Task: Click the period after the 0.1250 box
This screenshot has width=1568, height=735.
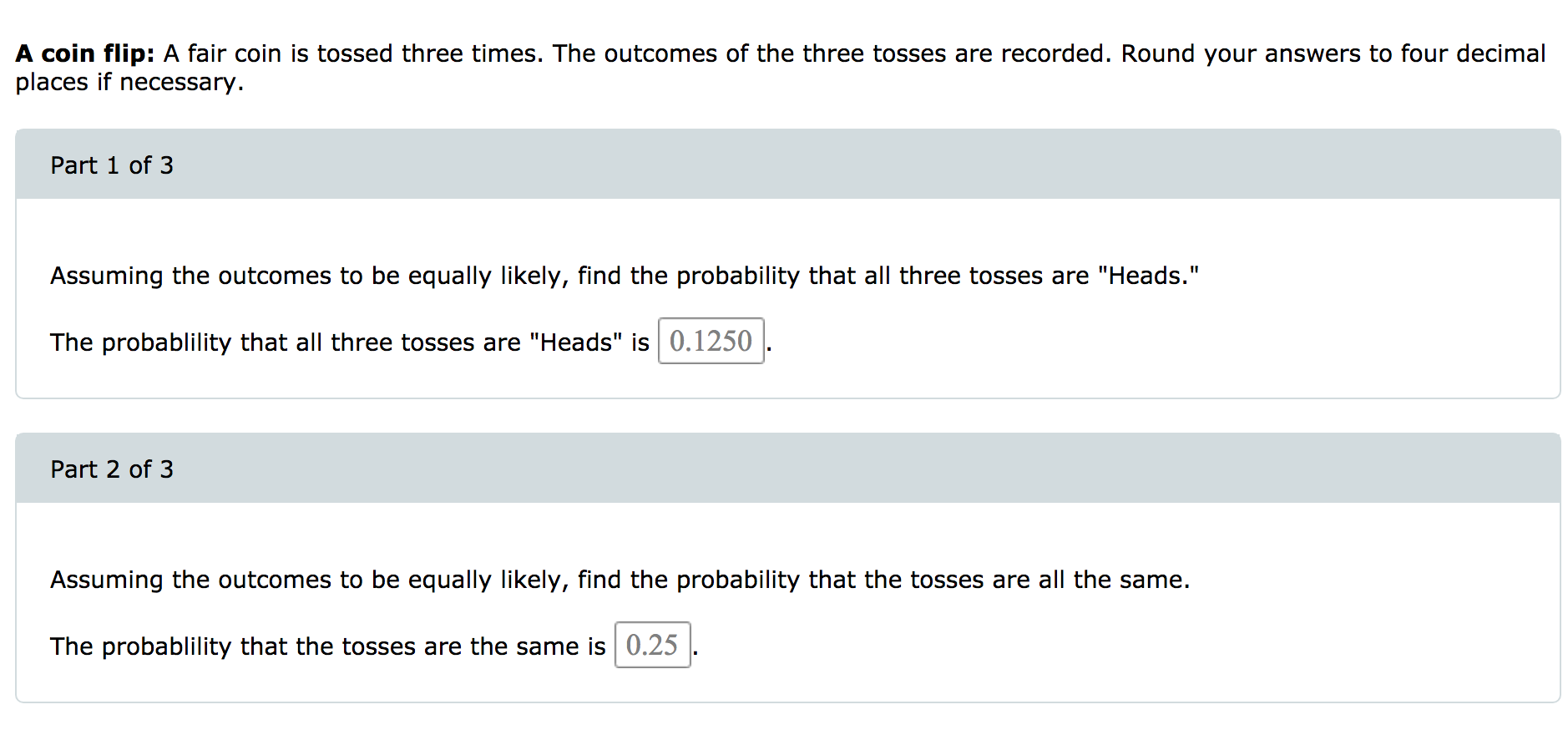Action: (769, 347)
